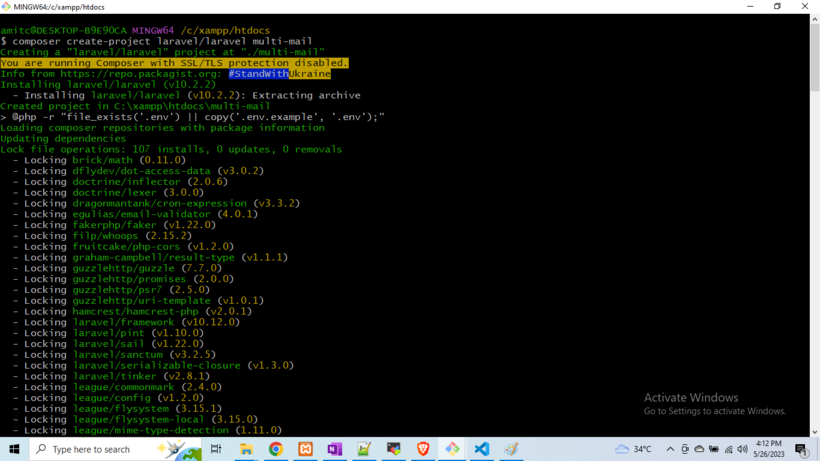Viewport: 820px width, 461px height.
Task: Click the terminal scrollbar up arrow
Action: tap(813, 20)
